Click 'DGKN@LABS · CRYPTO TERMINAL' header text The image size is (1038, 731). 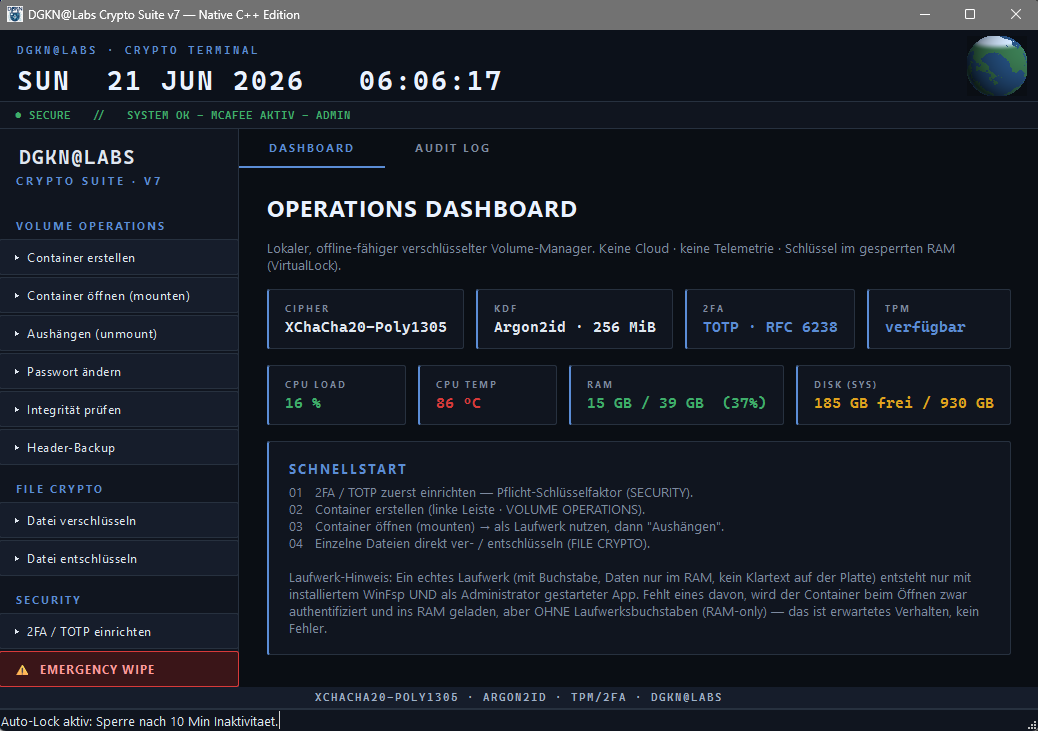[137, 50]
